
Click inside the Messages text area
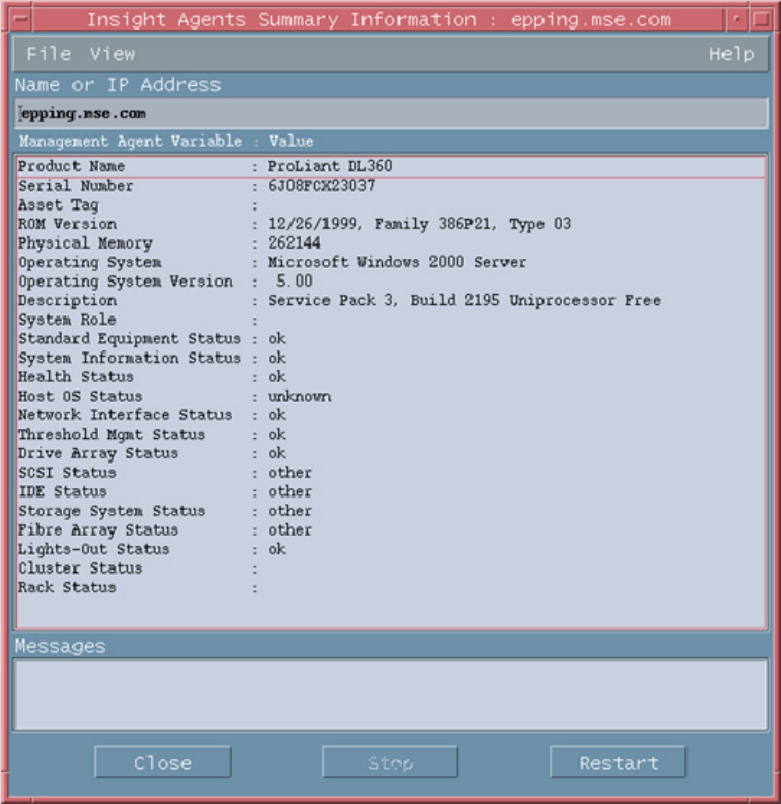[x=391, y=695]
